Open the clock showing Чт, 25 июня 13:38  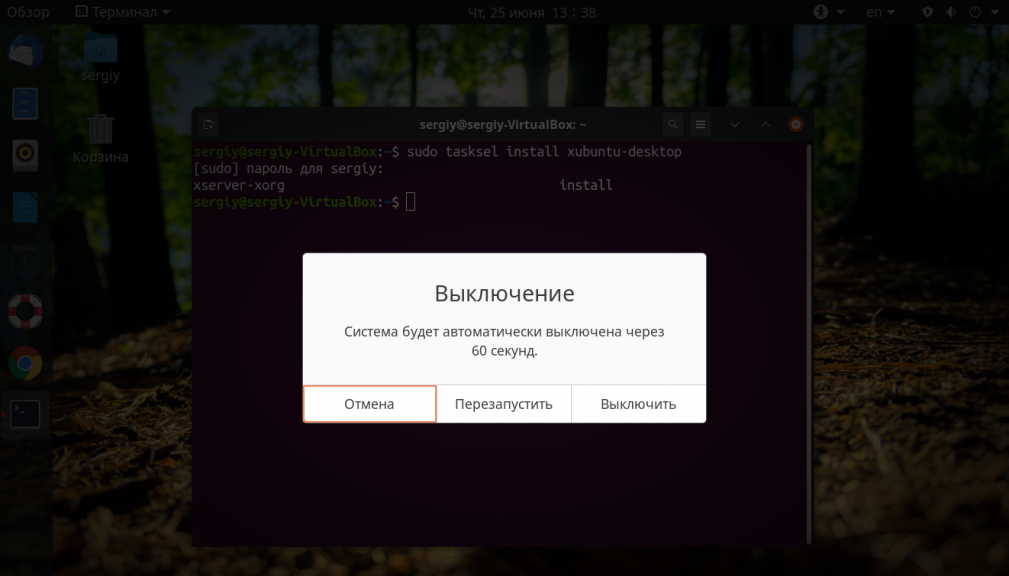point(532,12)
